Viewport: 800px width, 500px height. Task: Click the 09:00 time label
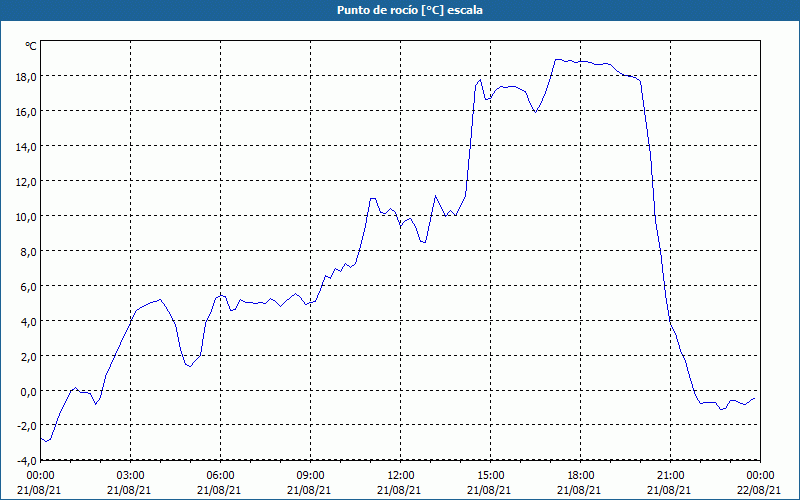click(x=310, y=476)
